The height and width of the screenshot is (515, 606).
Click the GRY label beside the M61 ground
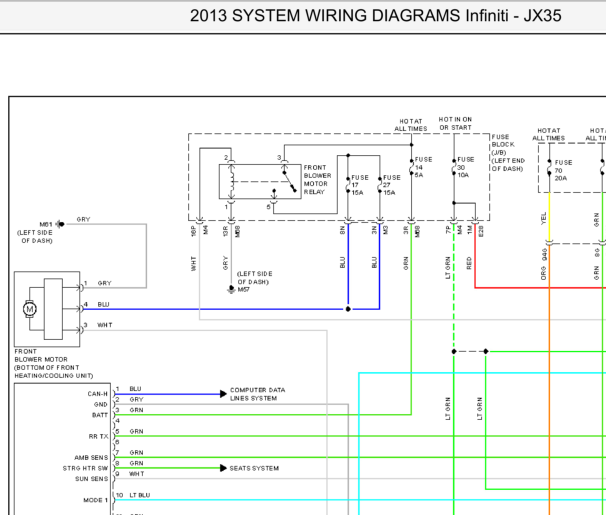(x=83, y=219)
